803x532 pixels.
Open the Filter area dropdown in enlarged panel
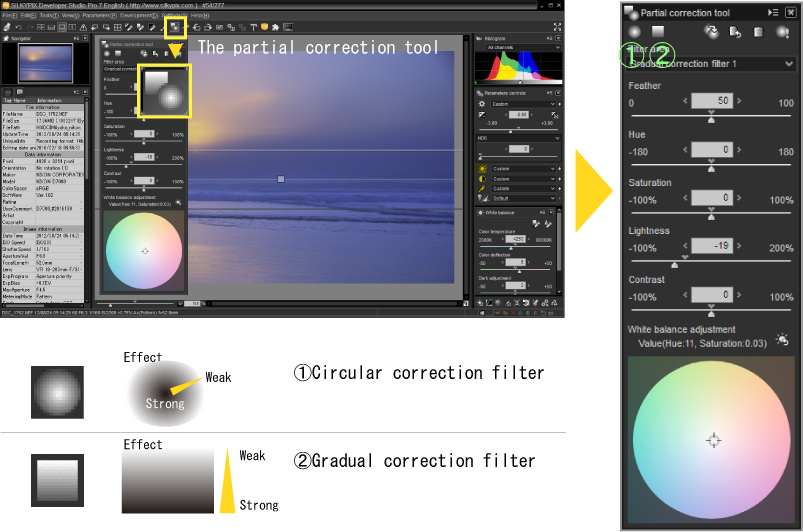coord(711,64)
